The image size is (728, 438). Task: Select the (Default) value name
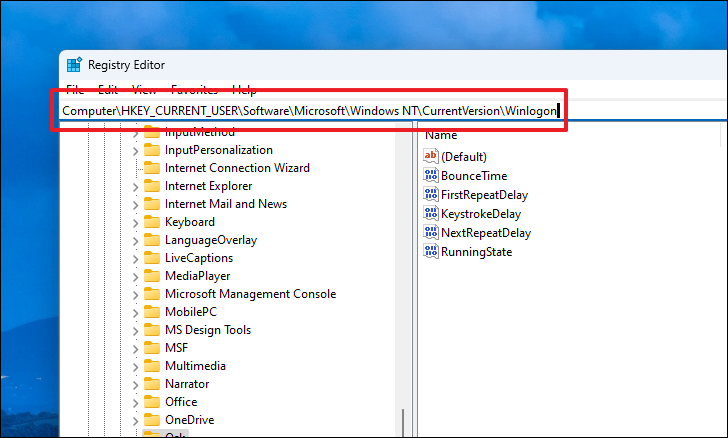[x=464, y=157]
